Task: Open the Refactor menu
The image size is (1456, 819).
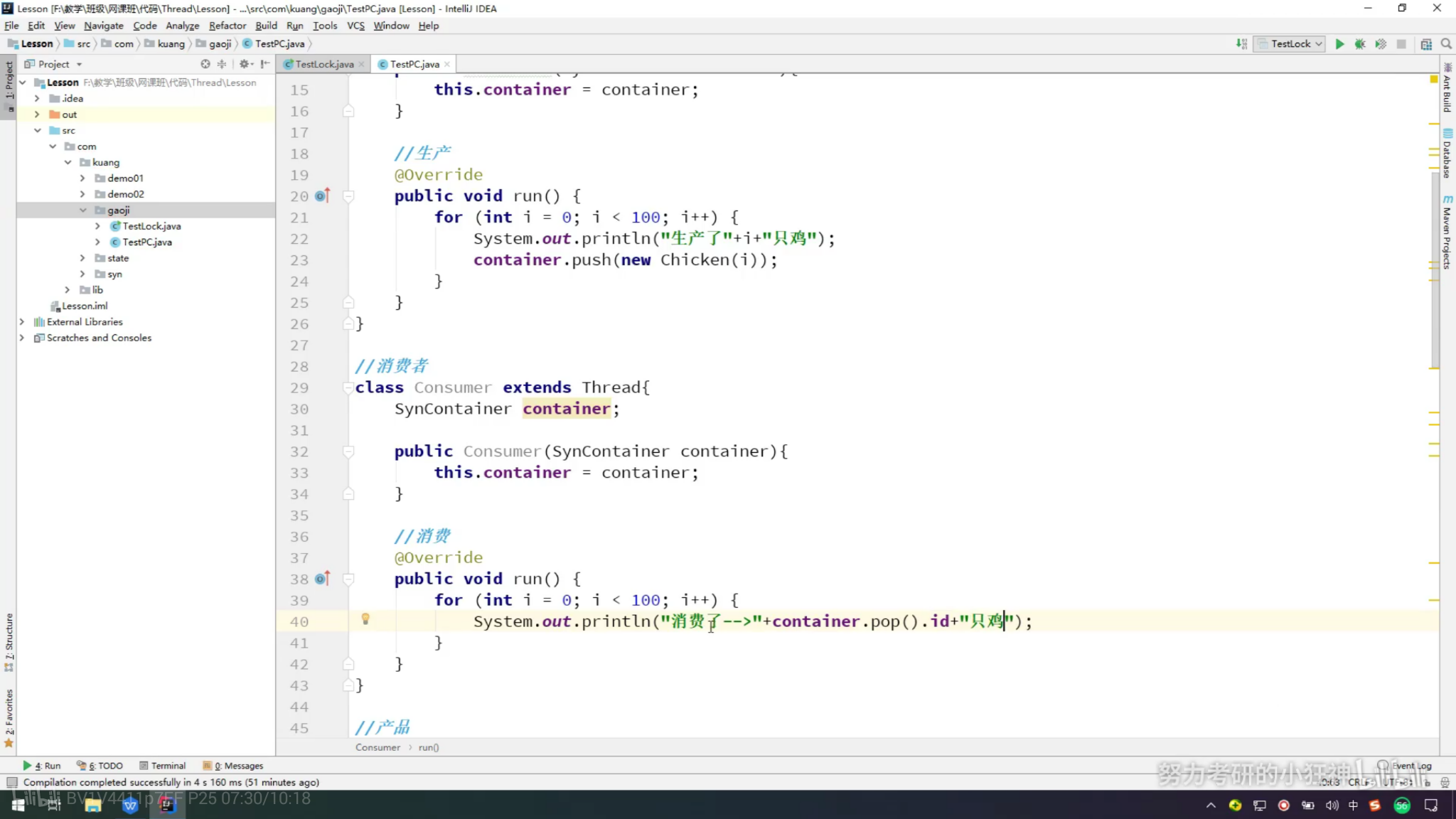Action: (x=227, y=26)
